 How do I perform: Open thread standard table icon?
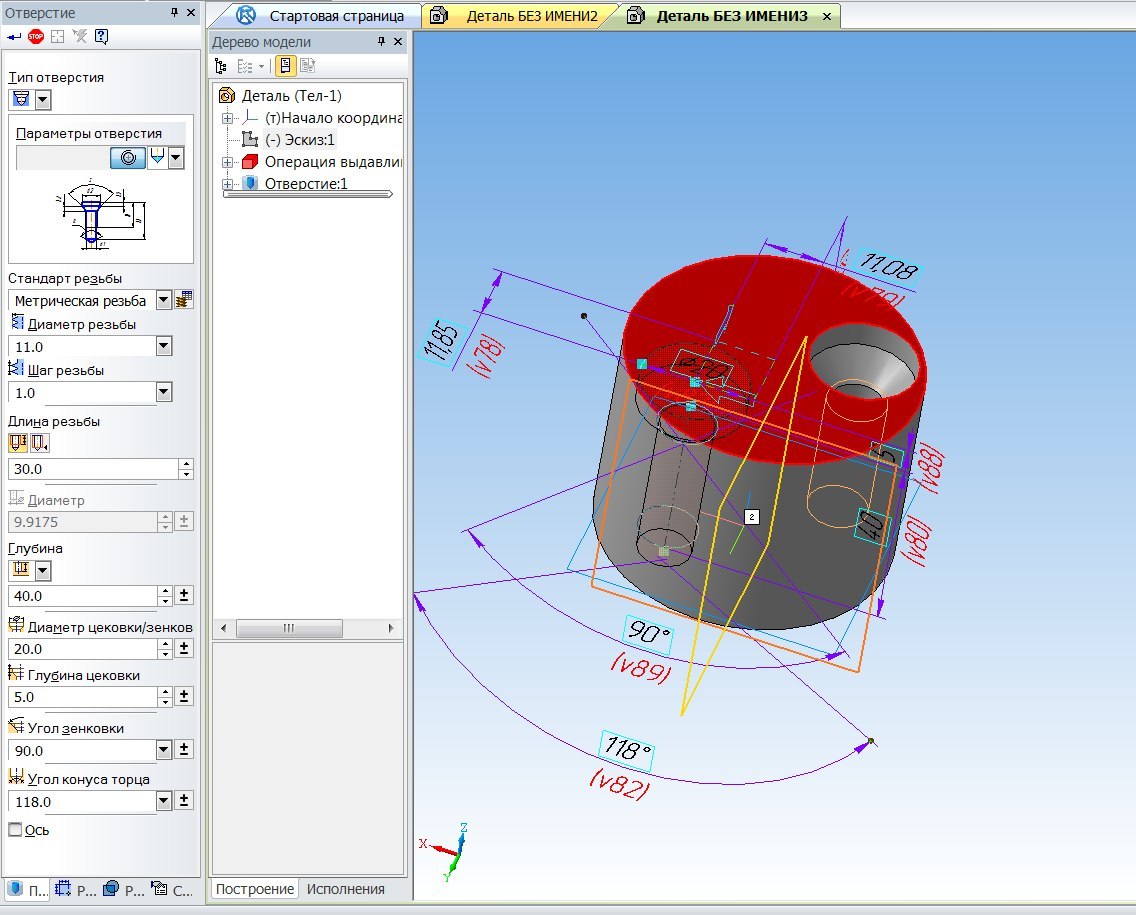[x=184, y=300]
